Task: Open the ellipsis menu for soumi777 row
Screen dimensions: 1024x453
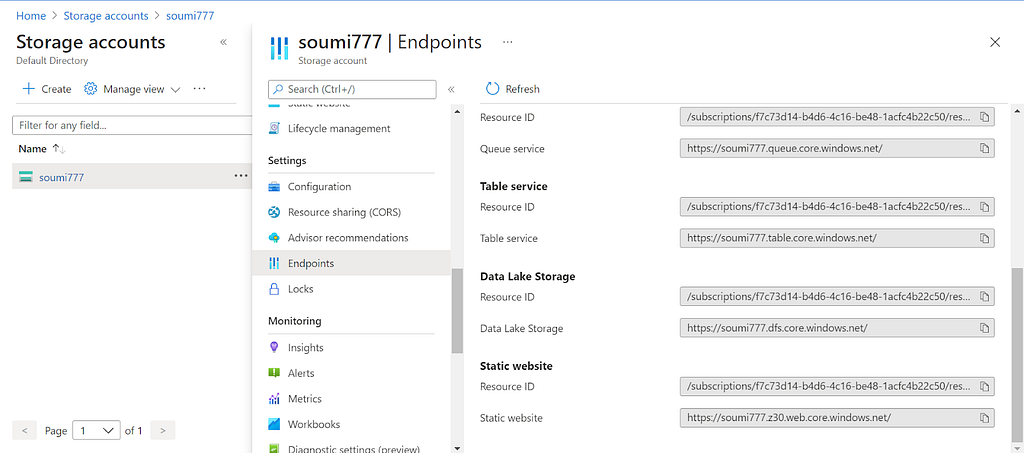Action: [x=240, y=176]
